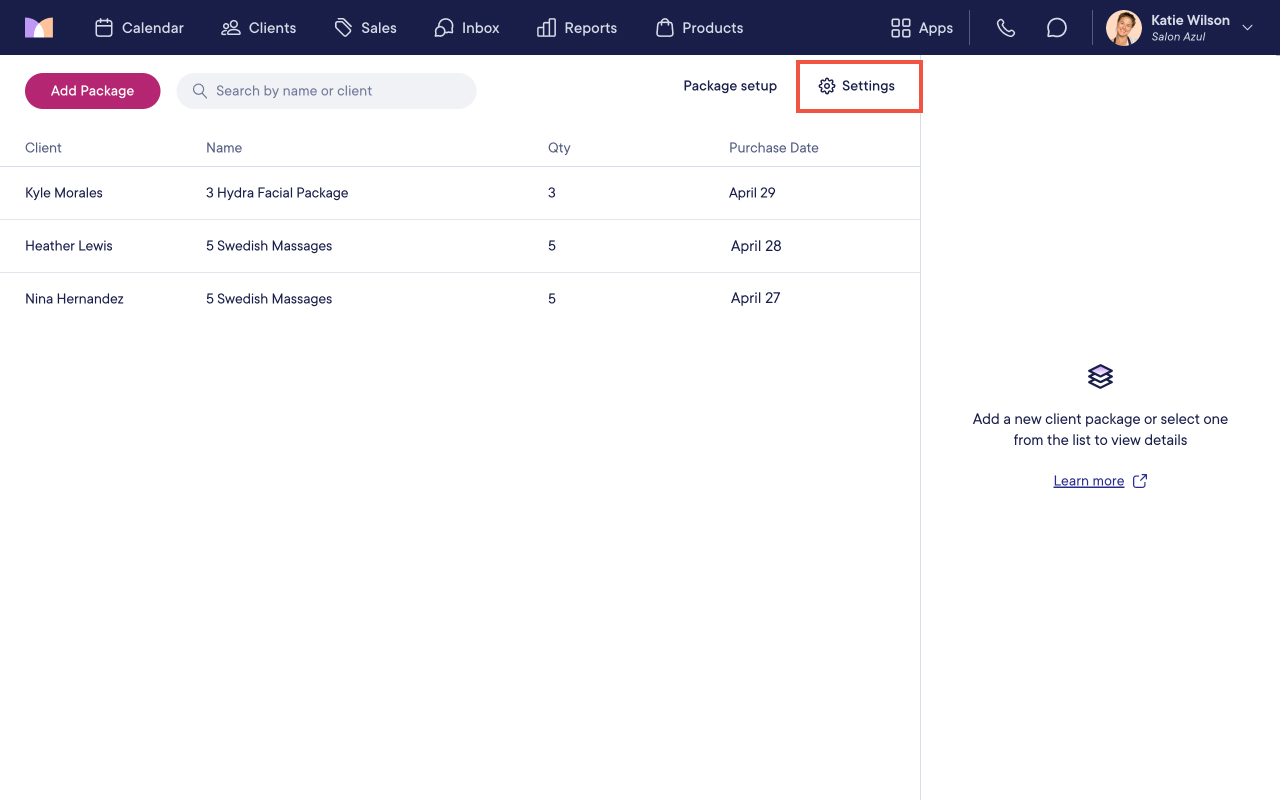Click Katie Wilson's profile avatar
1280x800 pixels.
[1124, 28]
